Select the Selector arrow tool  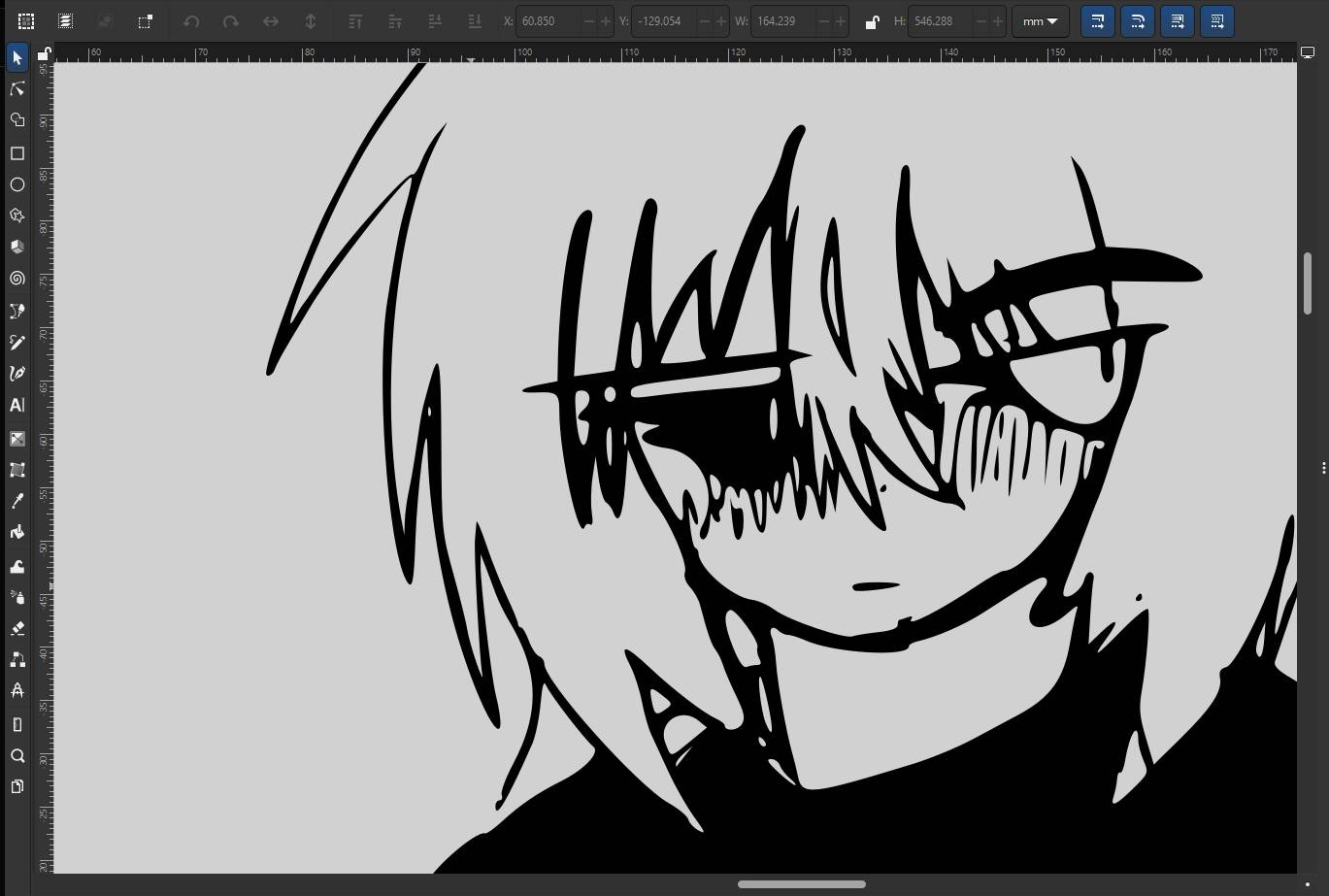pos(17,58)
